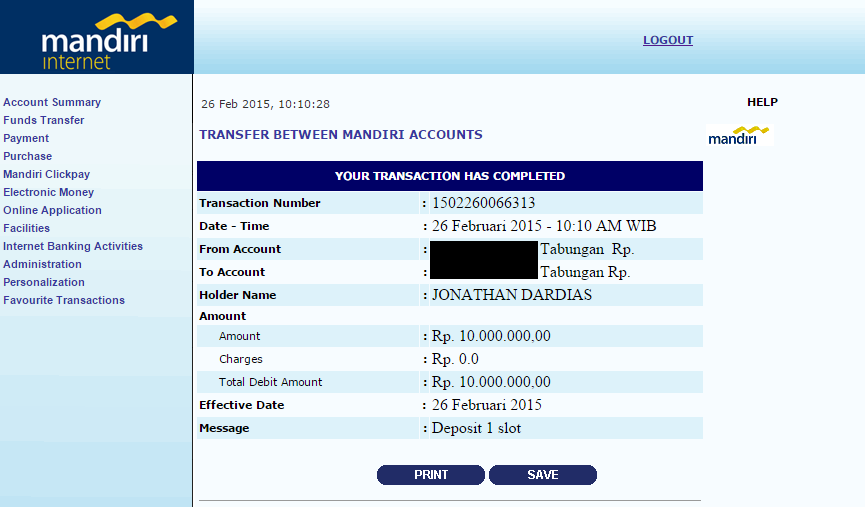This screenshot has height=507, width=865.
Task: Click the LOGOUT link
Action: pos(668,40)
